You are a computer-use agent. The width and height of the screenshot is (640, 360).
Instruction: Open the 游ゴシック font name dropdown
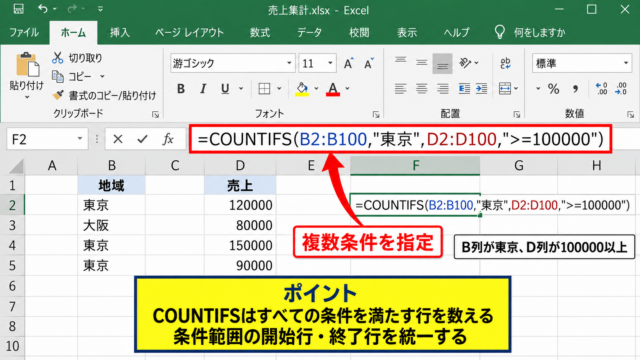[289, 63]
